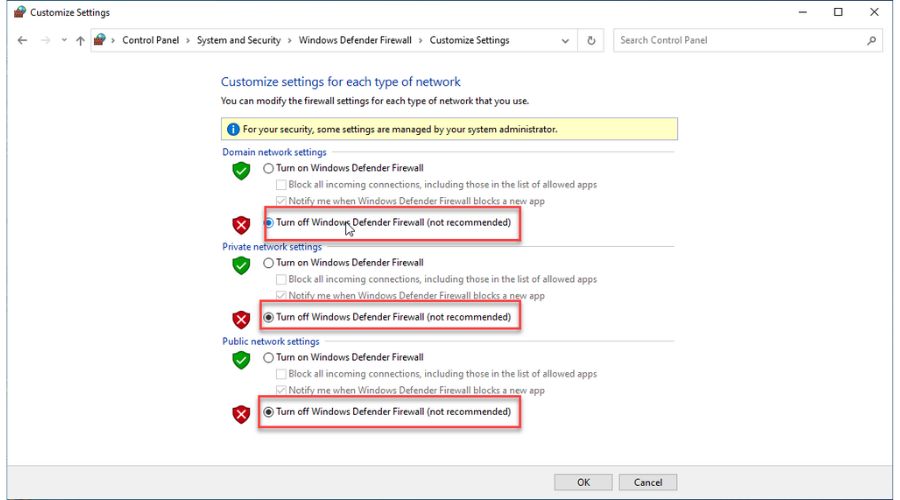This screenshot has width=900, height=500.
Task: Expand chevron after Control Panel breadcrumb
Action: [x=188, y=40]
